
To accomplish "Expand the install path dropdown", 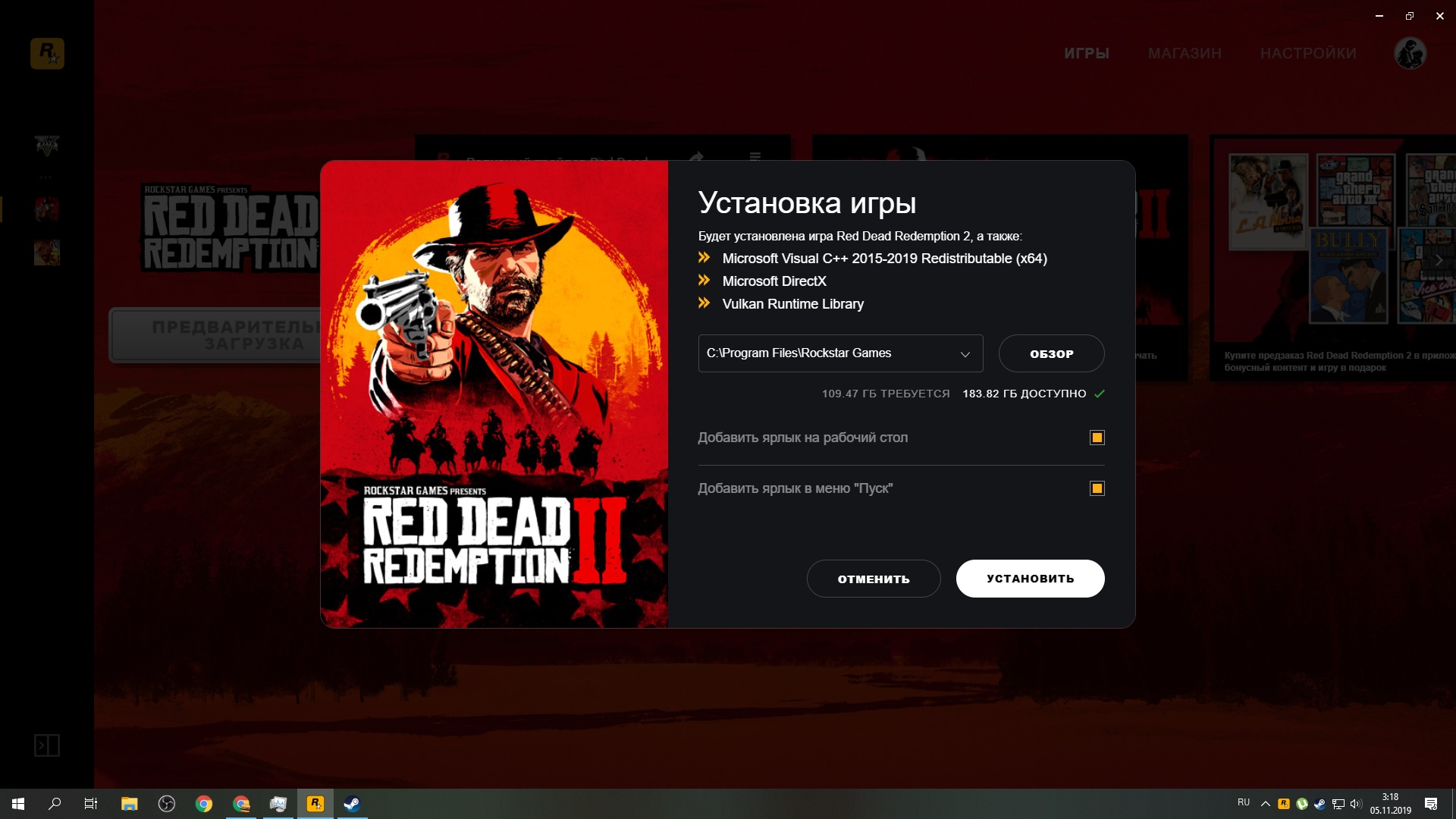I will click(x=965, y=354).
